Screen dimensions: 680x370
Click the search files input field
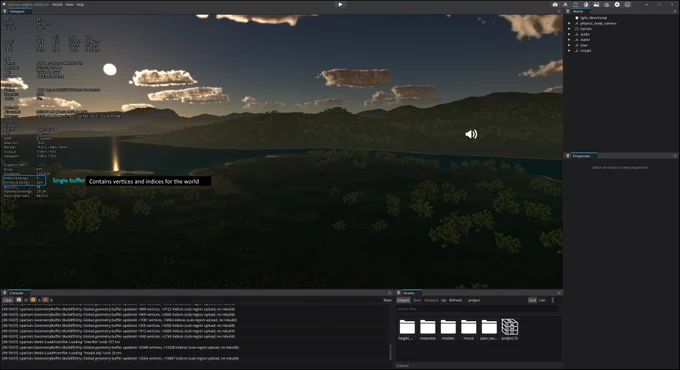click(477, 309)
